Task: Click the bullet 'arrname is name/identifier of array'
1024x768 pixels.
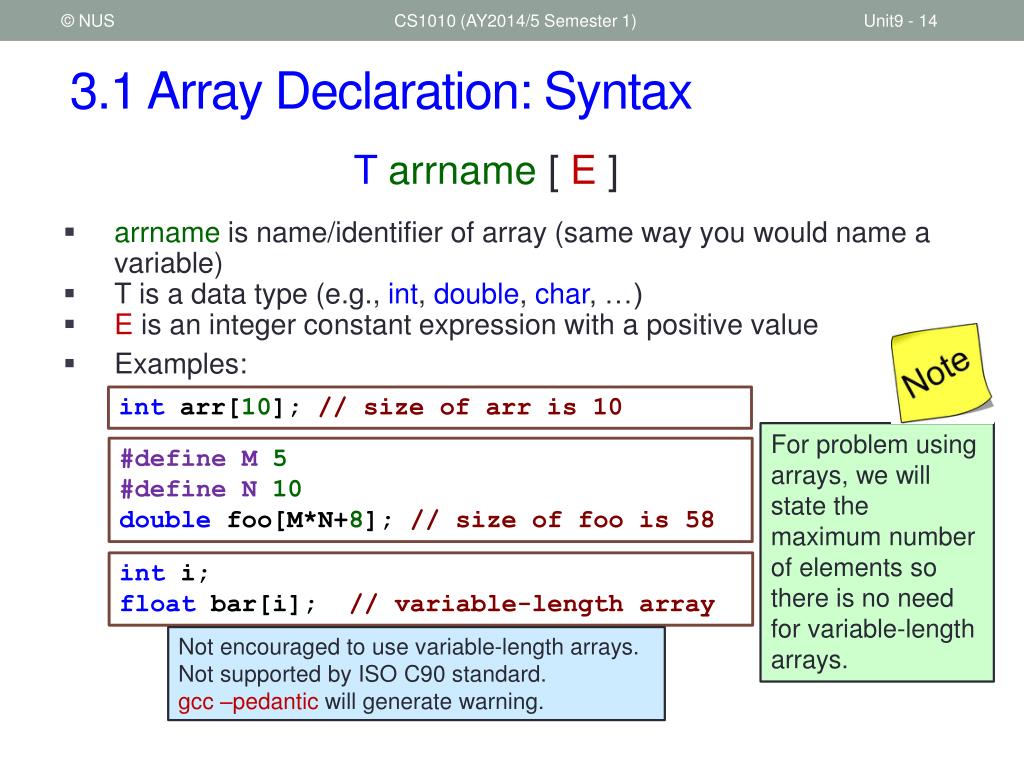Action: click(522, 248)
